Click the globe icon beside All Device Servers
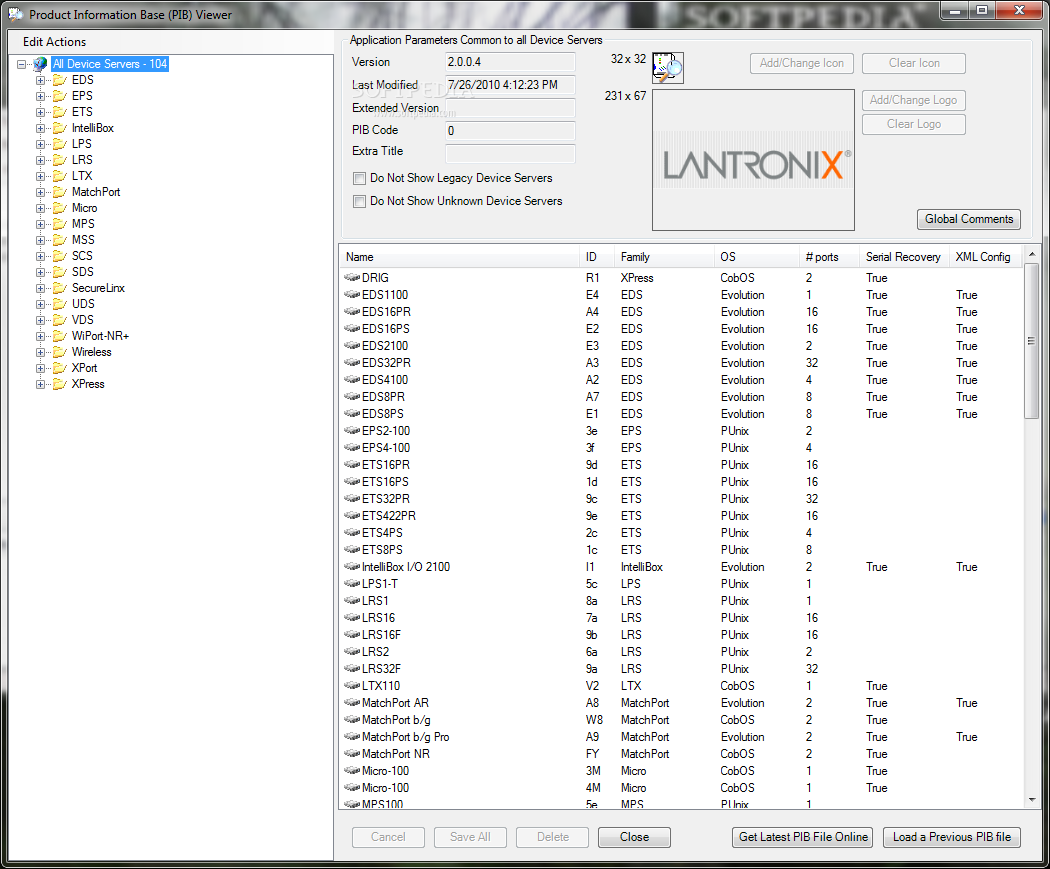The image size is (1050, 869). tap(40, 64)
